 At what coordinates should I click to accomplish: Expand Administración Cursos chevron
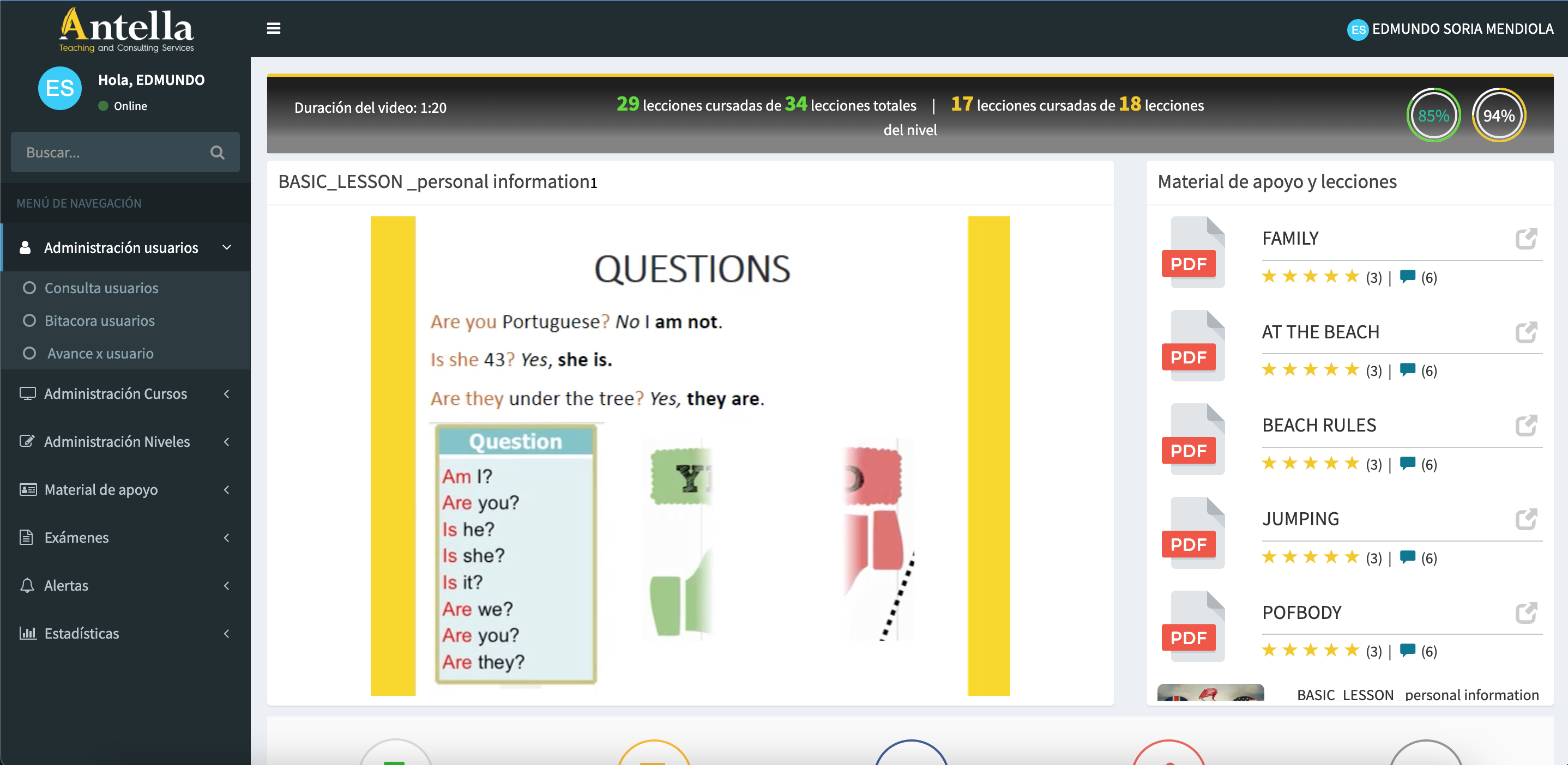(226, 393)
